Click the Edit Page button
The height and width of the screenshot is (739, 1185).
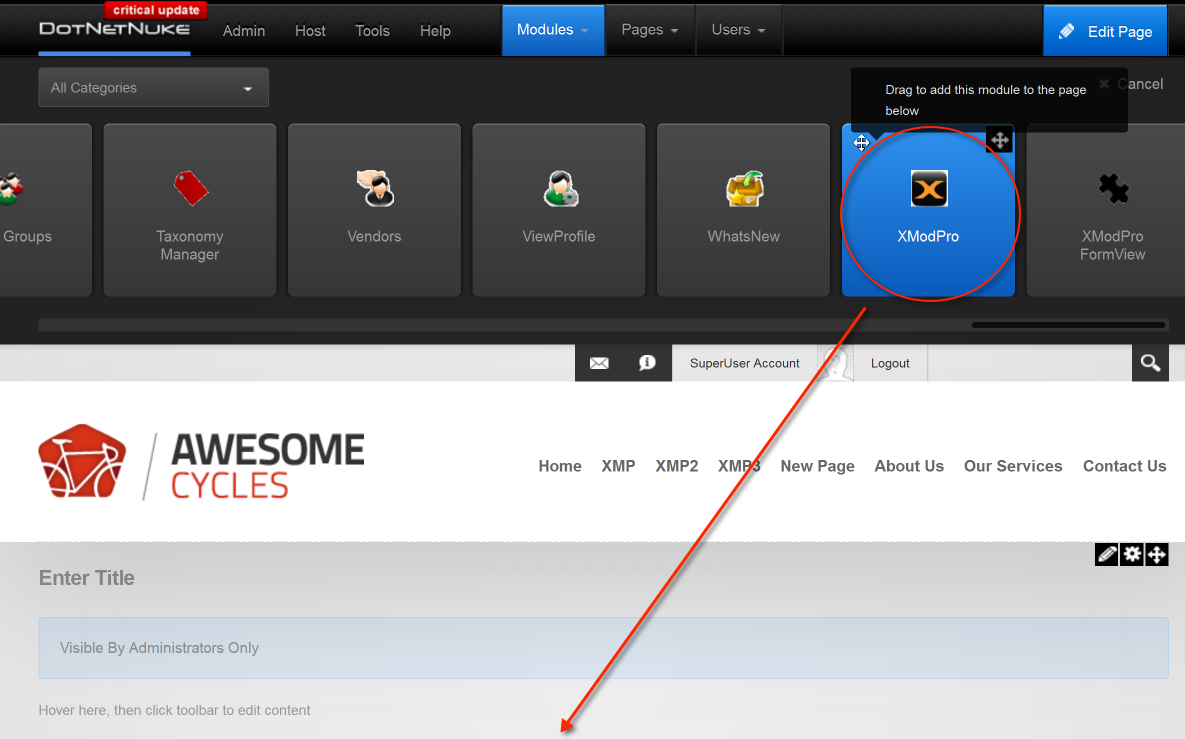click(1106, 31)
